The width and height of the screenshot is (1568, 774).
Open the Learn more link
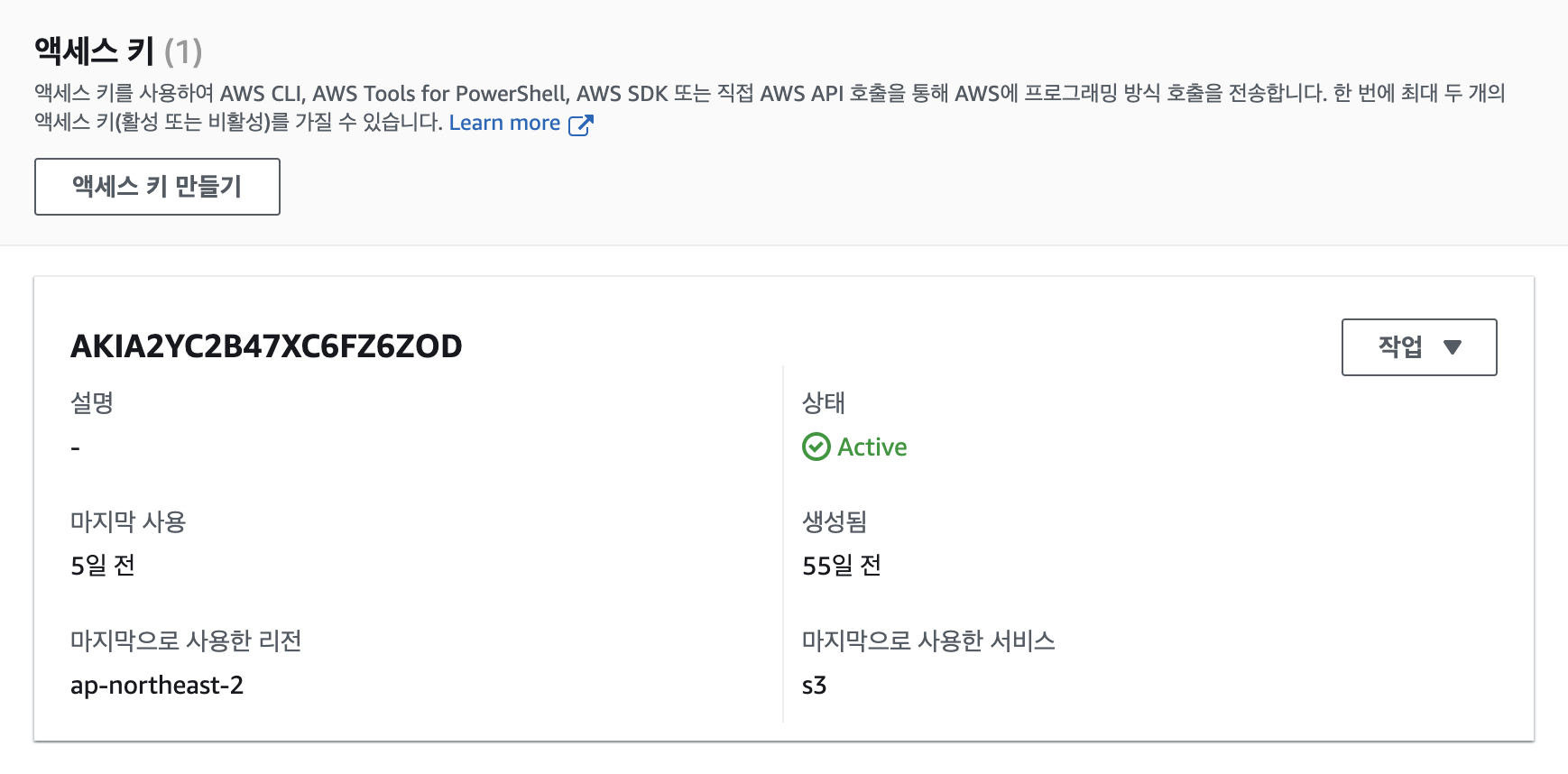pos(504,124)
